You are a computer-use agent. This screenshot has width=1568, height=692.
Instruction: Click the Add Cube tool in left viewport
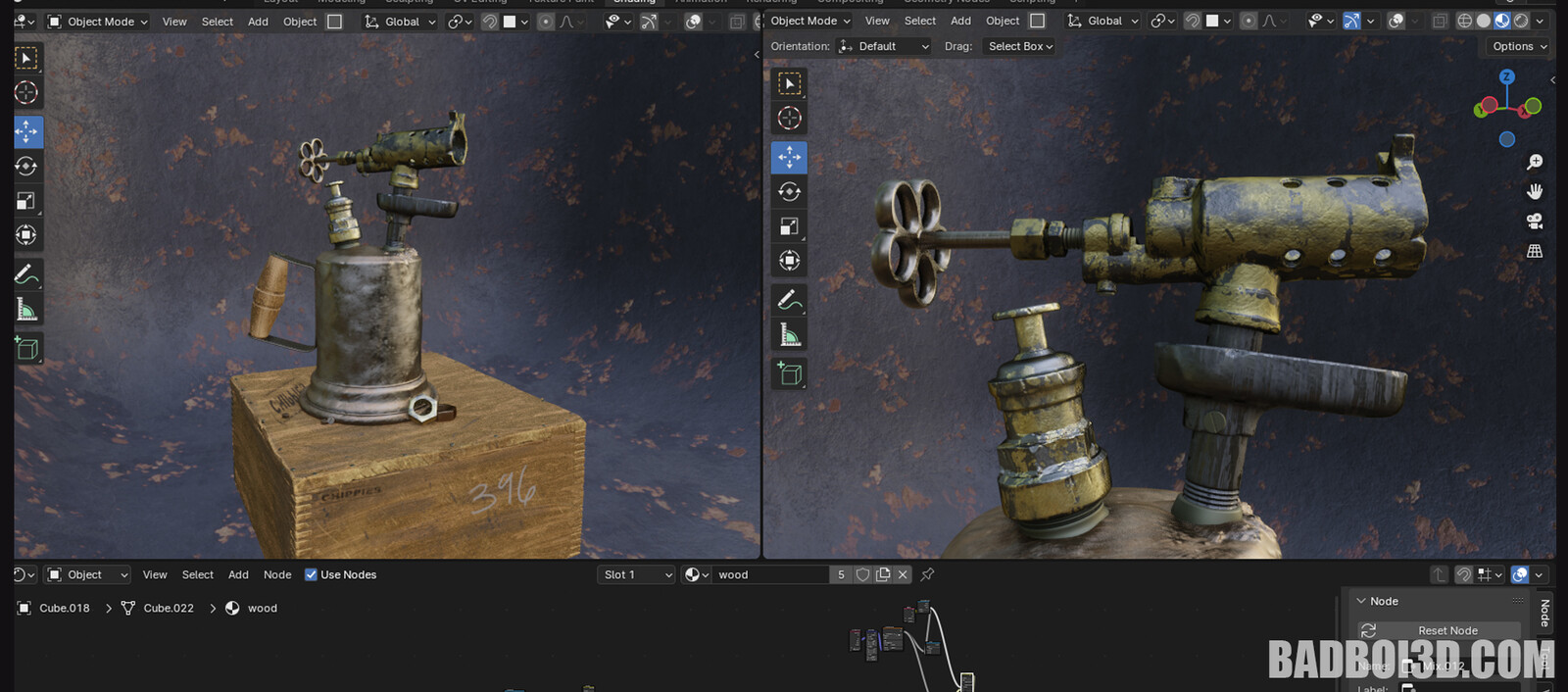tap(27, 348)
